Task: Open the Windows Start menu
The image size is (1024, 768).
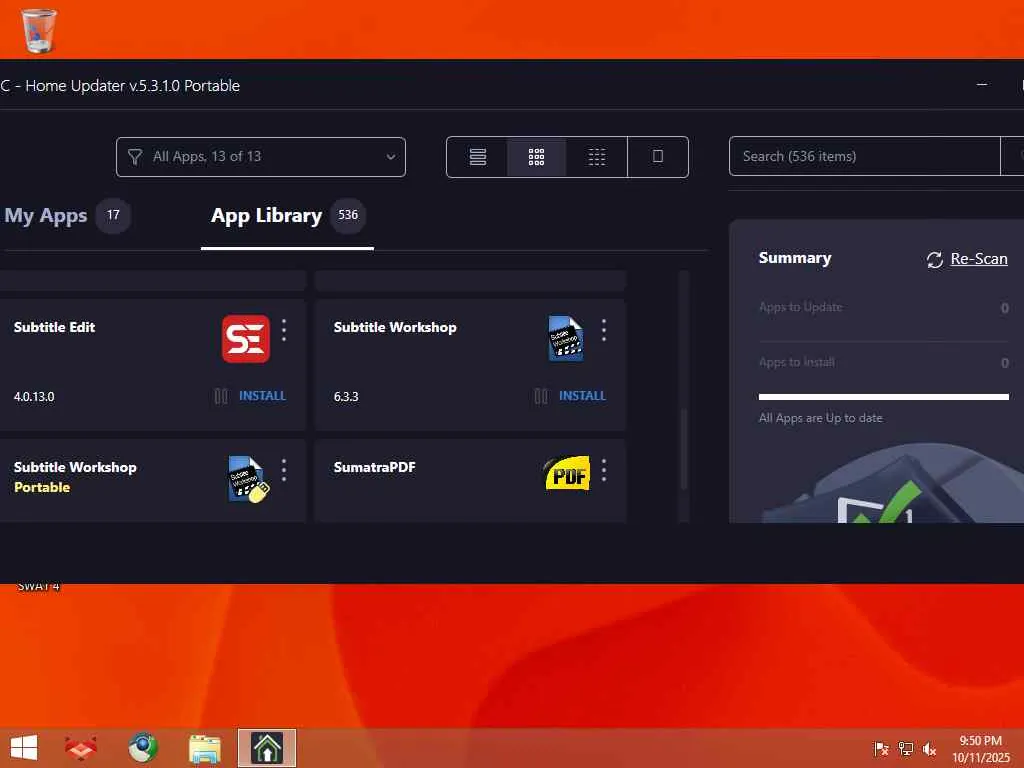Action: 24,748
